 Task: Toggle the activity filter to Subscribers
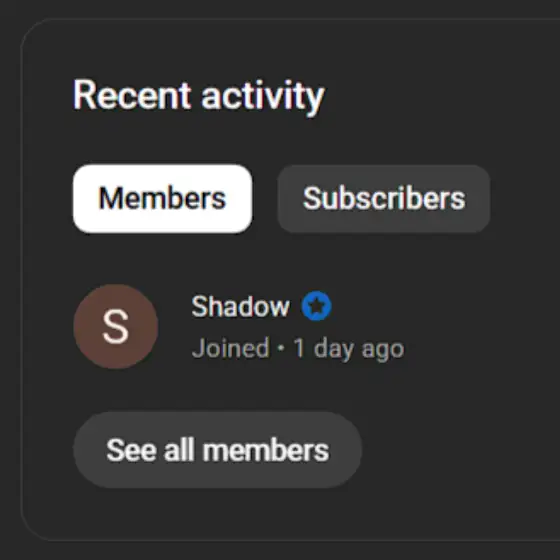coord(384,199)
